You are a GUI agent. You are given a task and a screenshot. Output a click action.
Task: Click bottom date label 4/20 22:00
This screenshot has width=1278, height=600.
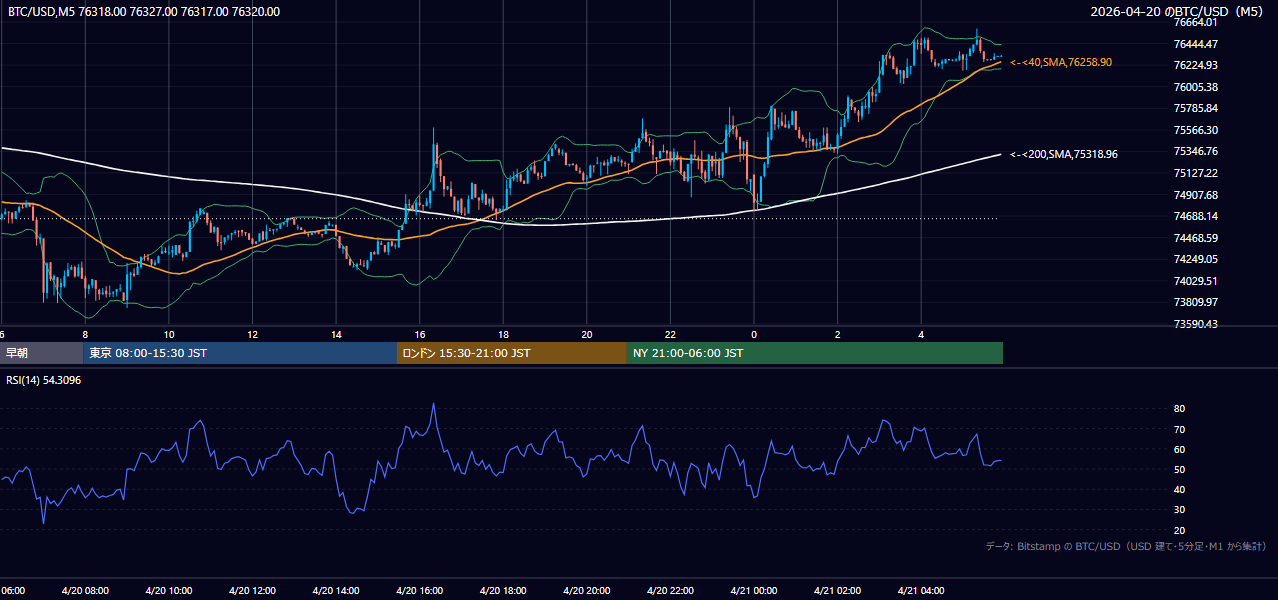pyautogui.click(x=670, y=591)
